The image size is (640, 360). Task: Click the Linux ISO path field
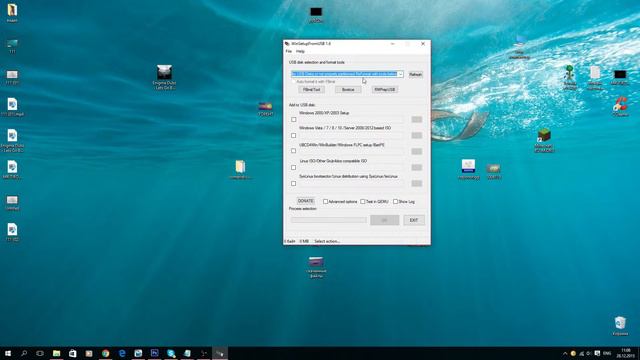click(351, 167)
